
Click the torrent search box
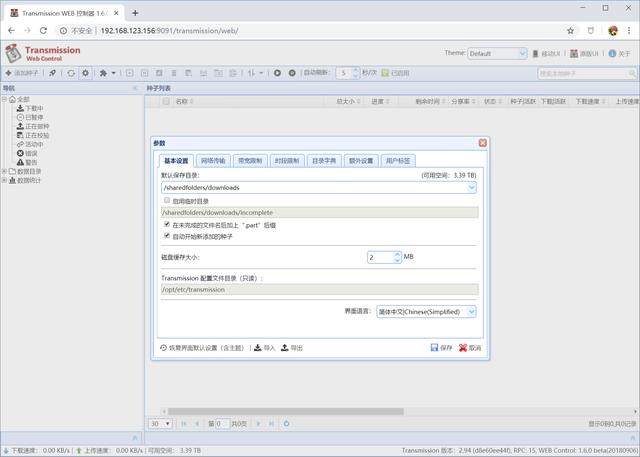[587, 73]
